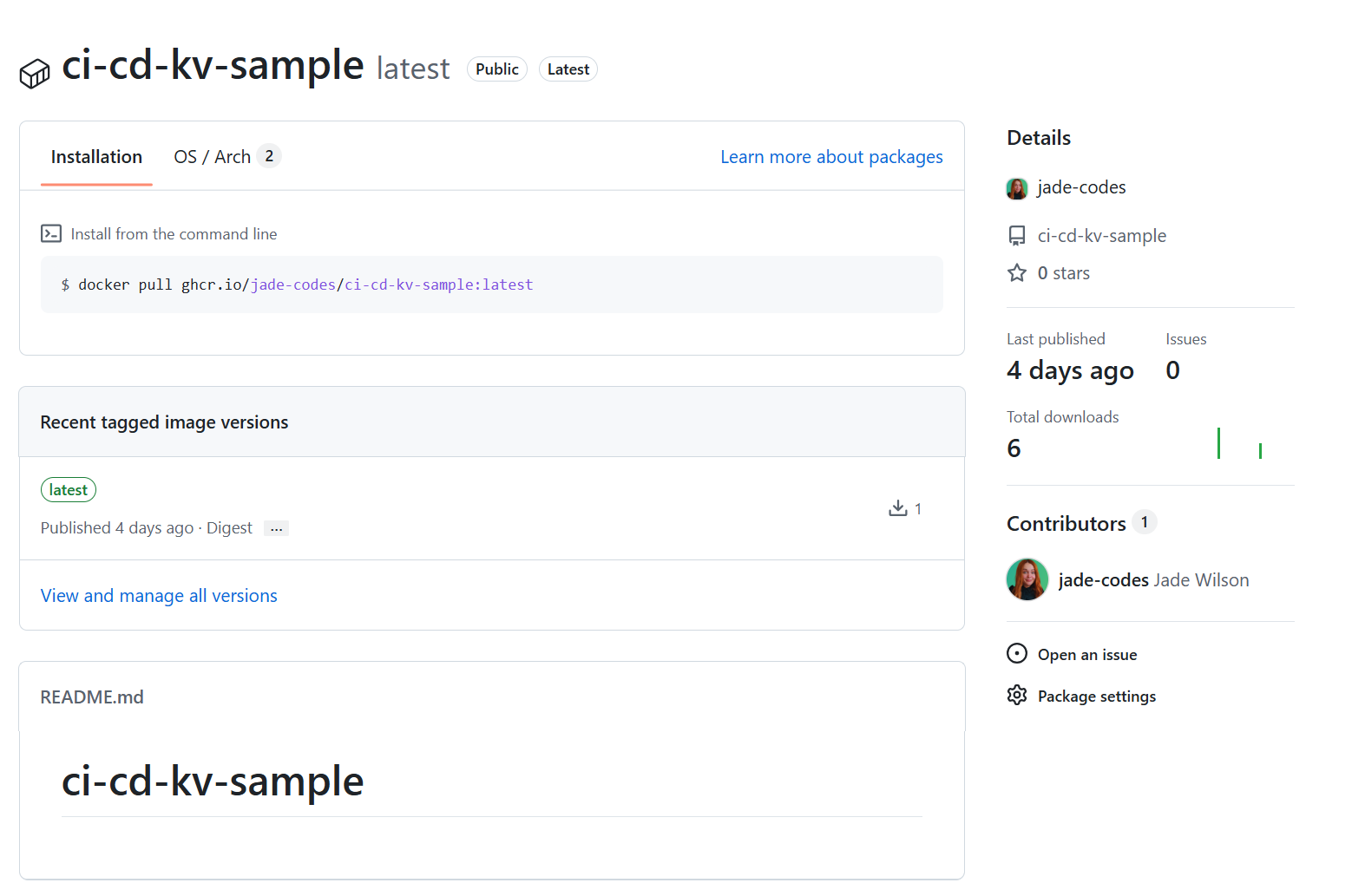
Task: Click the tall green bar in downloads chart
Action: point(1219,443)
